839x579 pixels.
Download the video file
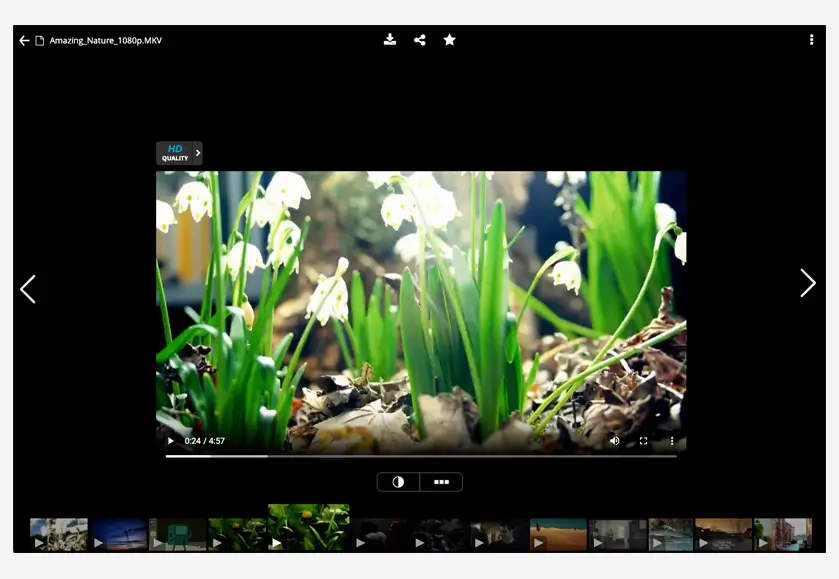tap(390, 40)
